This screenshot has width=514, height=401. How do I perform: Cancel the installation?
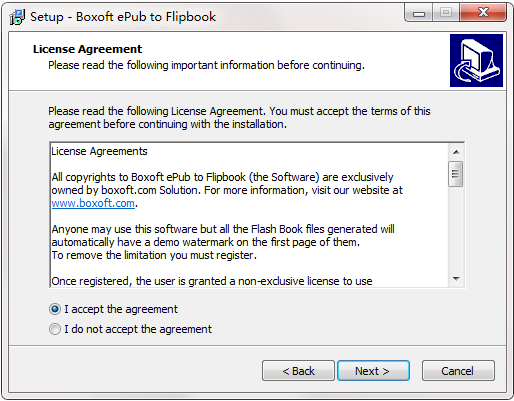click(x=458, y=371)
